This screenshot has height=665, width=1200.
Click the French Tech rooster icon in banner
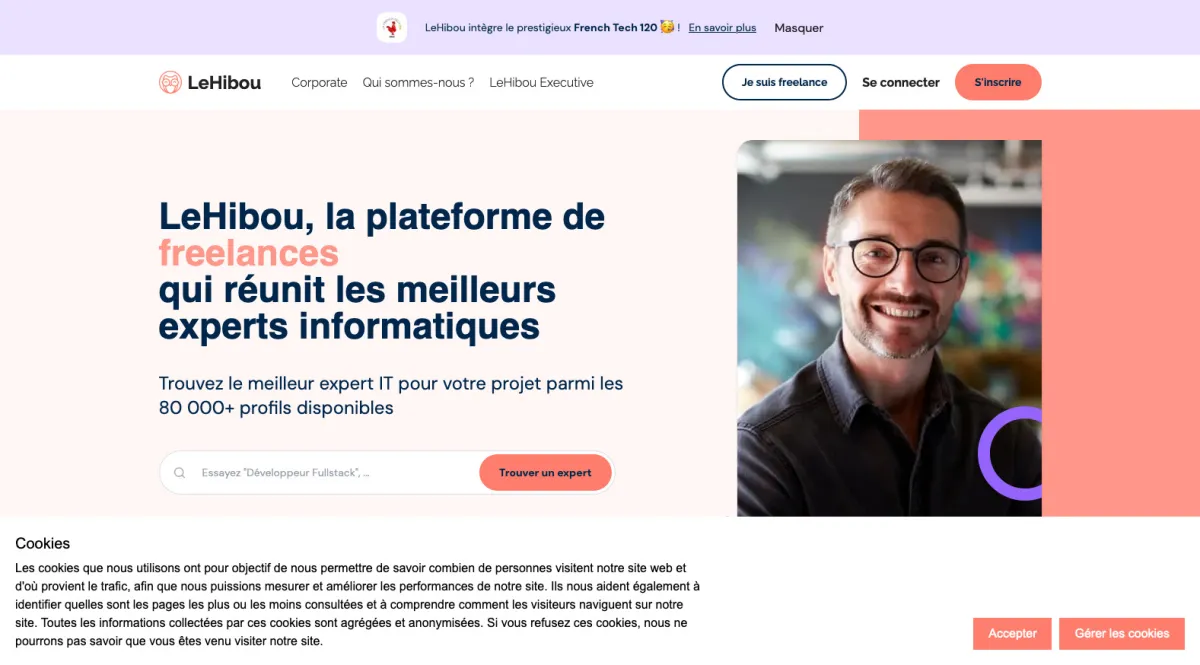click(x=392, y=28)
